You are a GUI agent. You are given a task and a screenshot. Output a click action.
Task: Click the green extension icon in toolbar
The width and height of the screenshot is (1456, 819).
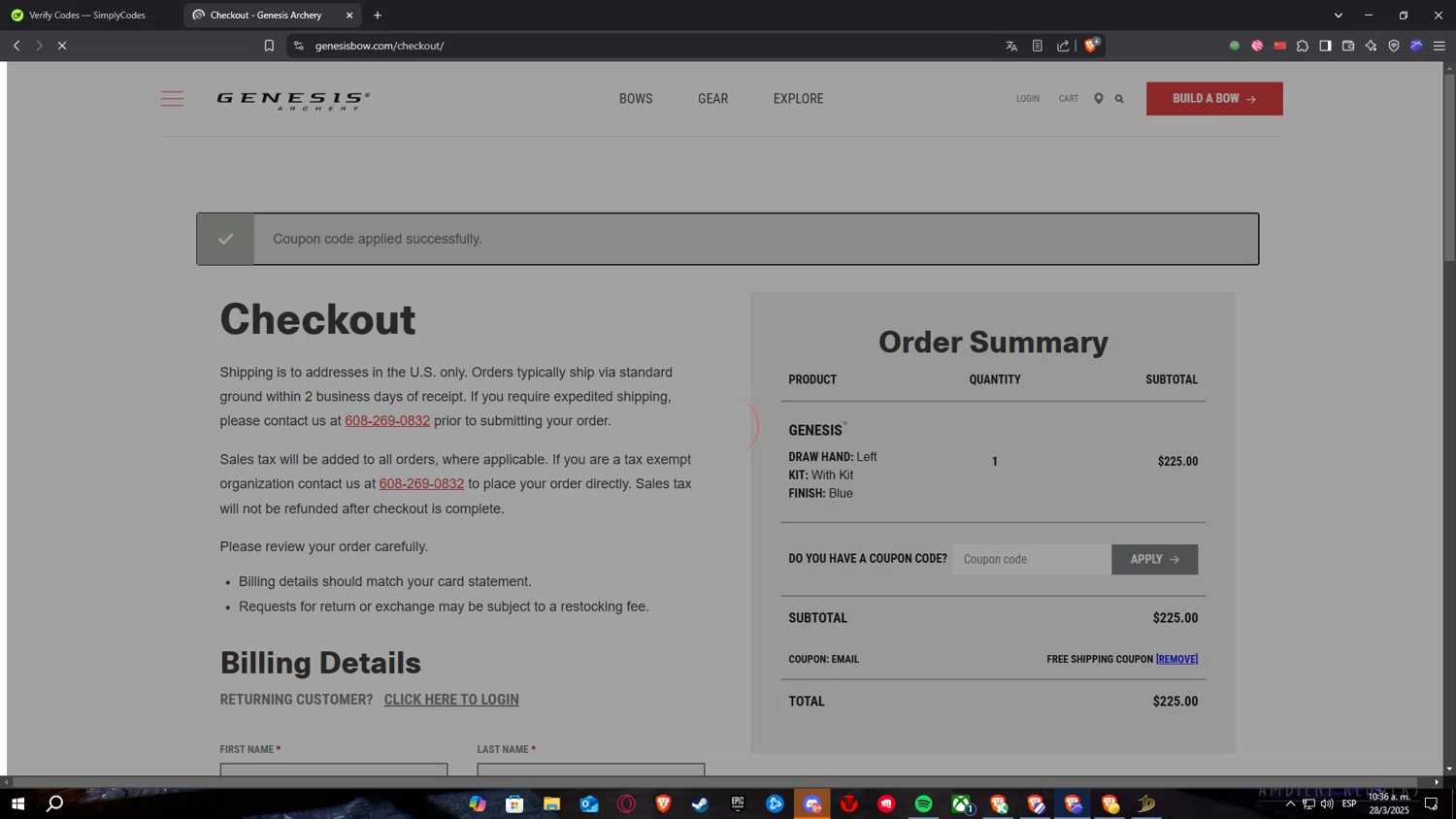(1235, 46)
